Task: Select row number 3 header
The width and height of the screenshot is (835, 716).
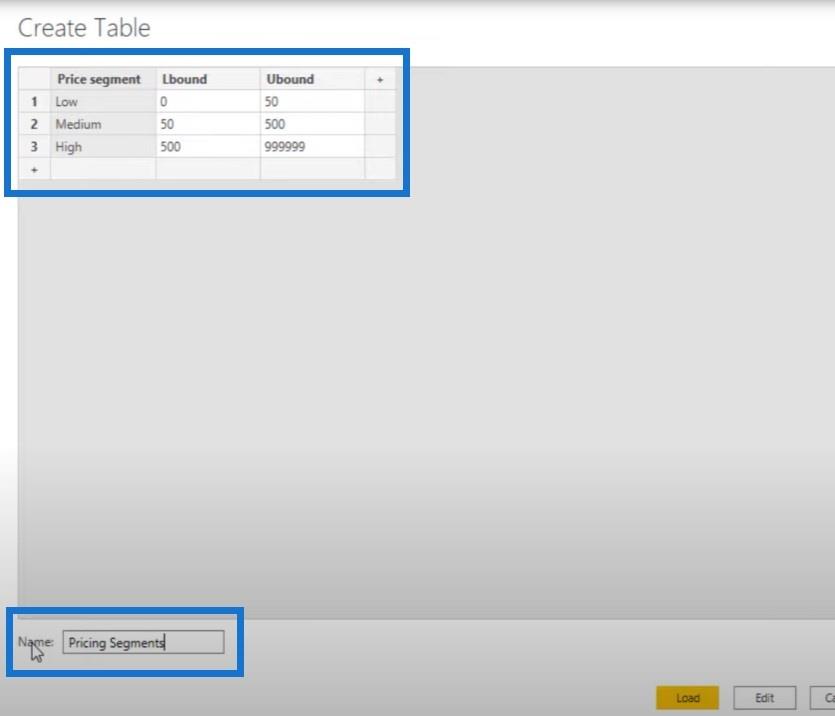Action: pos(34,146)
